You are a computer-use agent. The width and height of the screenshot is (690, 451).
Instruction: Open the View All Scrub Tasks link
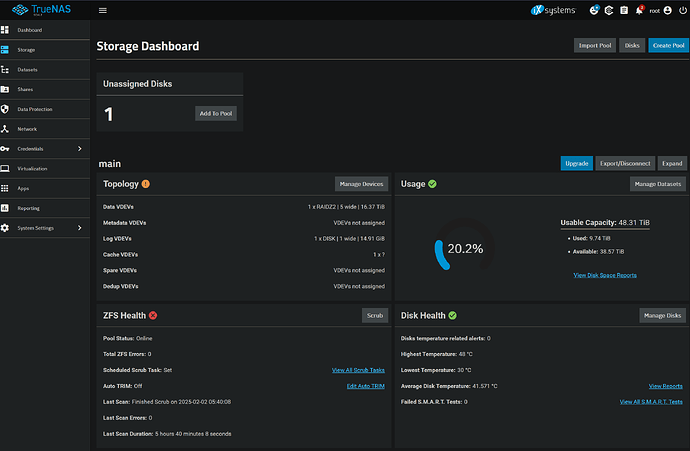[x=358, y=370]
